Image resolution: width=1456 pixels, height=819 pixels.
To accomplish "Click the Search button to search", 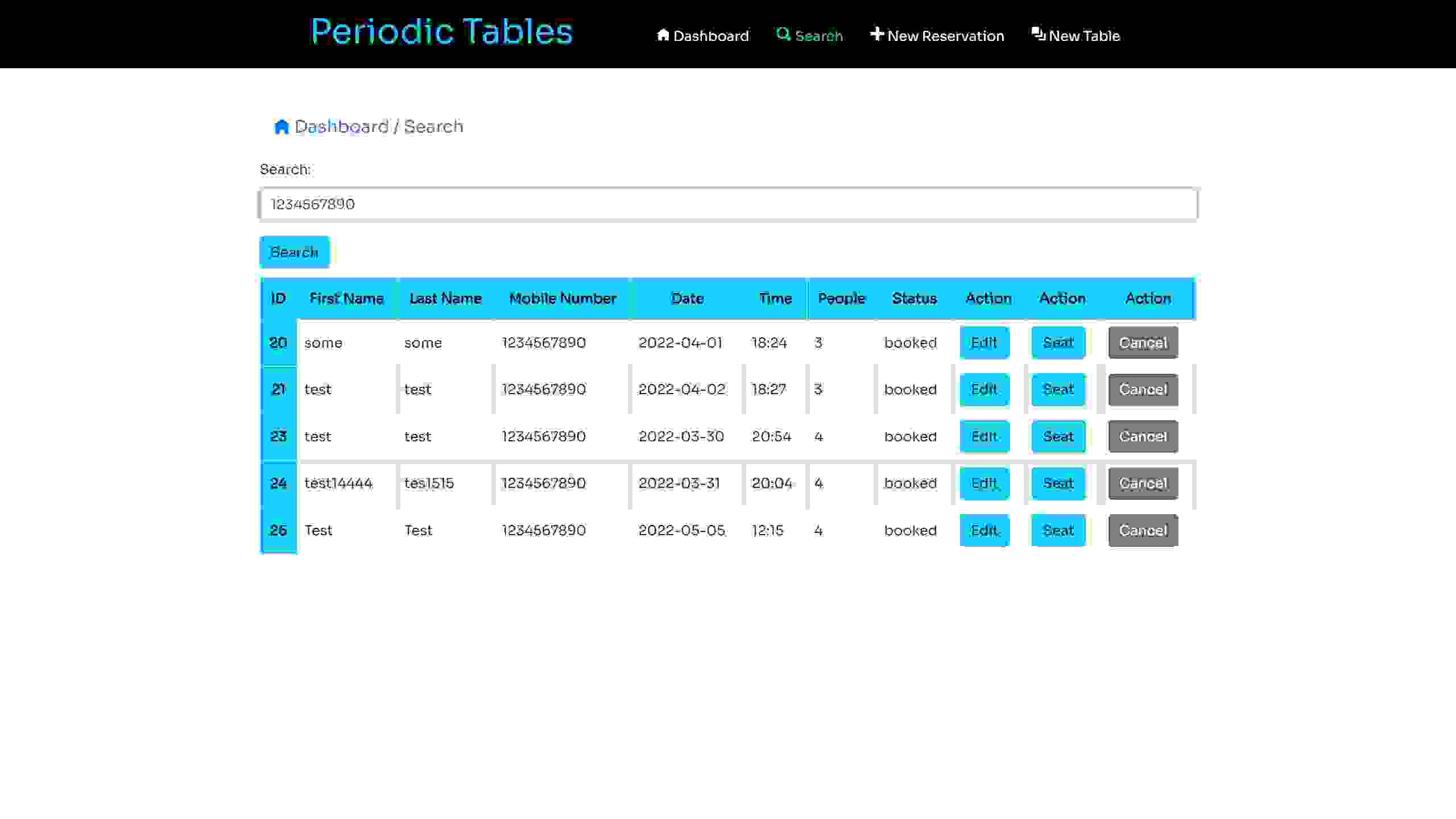I will [x=294, y=251].
